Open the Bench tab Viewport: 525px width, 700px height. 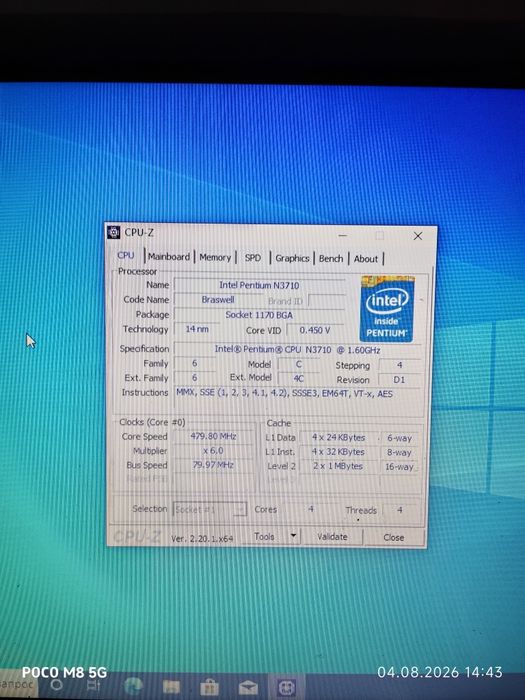coord(331,259)
